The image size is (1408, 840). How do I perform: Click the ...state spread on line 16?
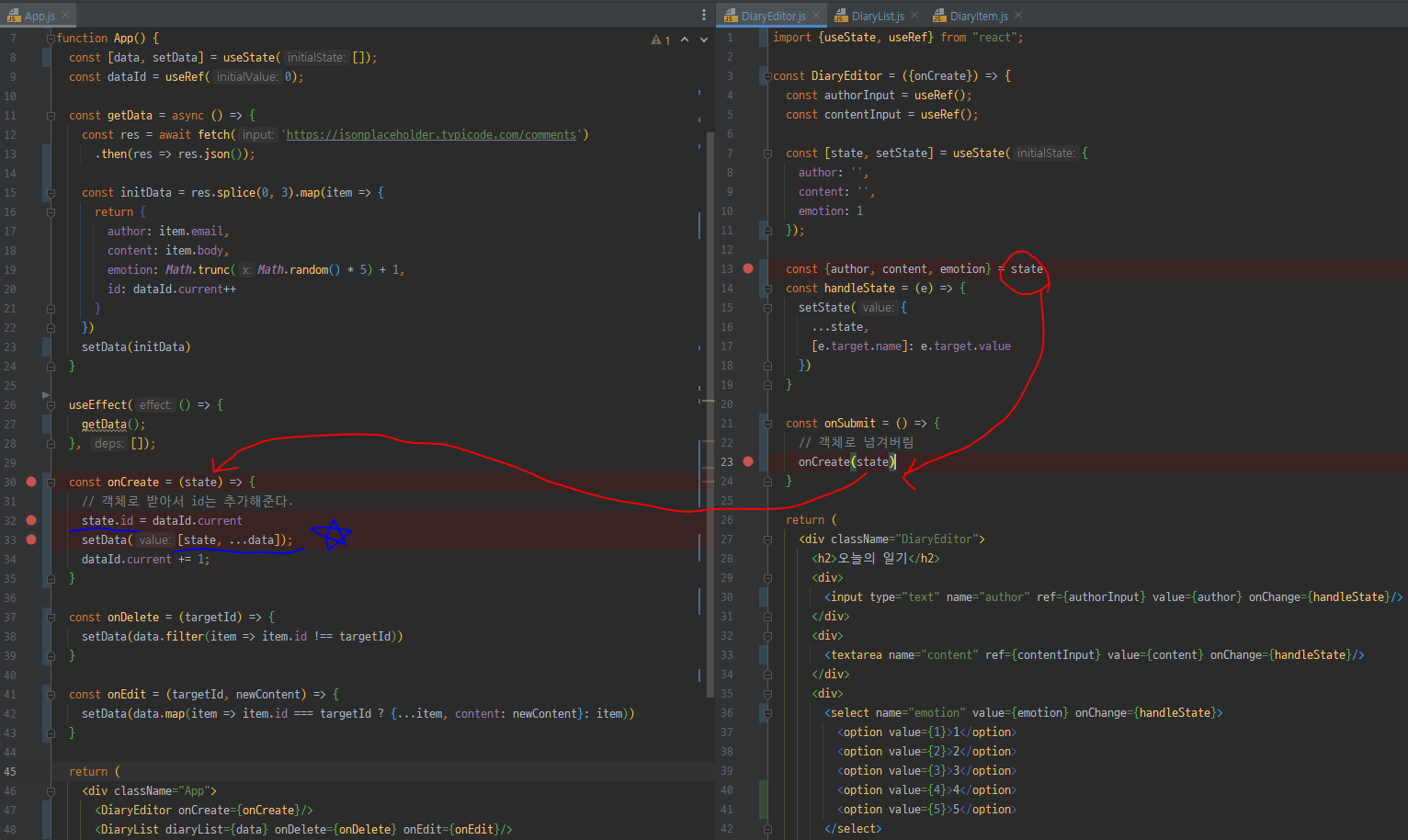click(x=839, y=326)
